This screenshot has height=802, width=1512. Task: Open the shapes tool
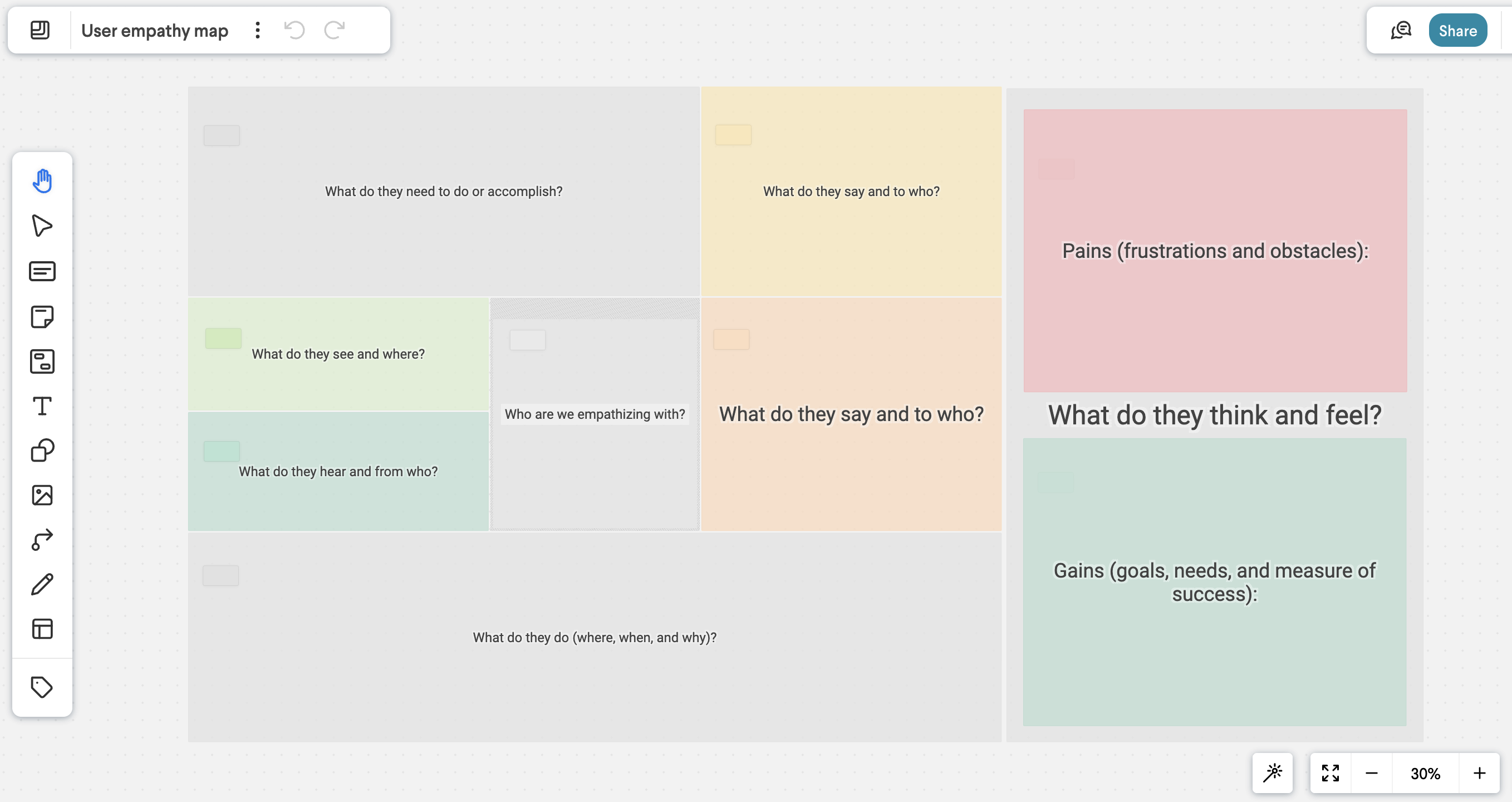tap(42, 451)
